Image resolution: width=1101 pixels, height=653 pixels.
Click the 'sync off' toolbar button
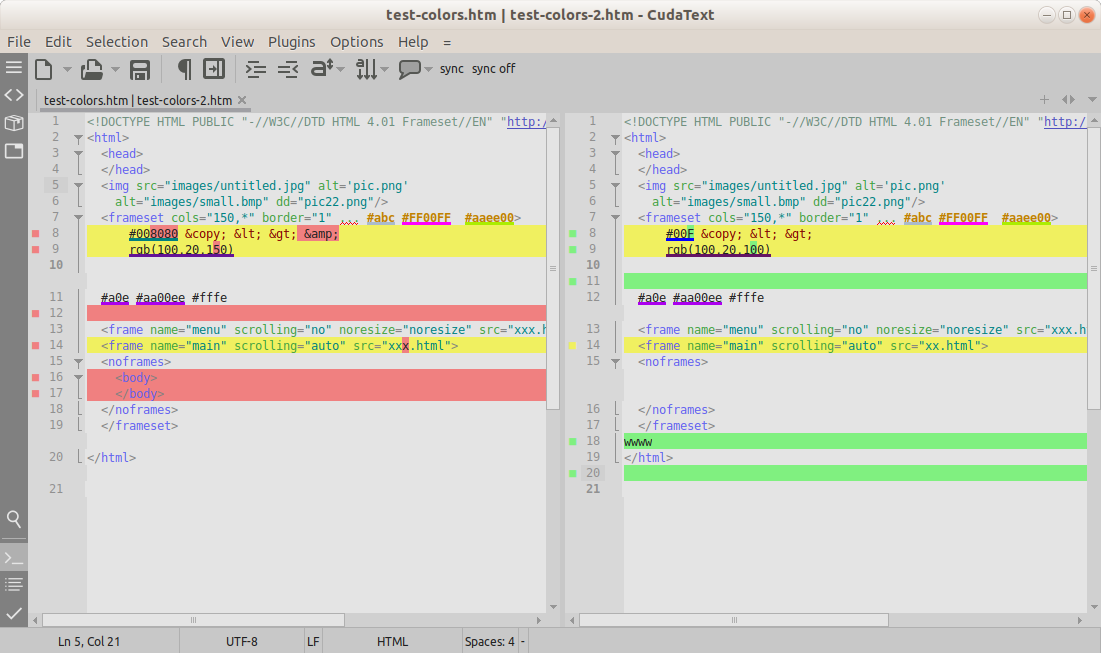coord(493,69)
